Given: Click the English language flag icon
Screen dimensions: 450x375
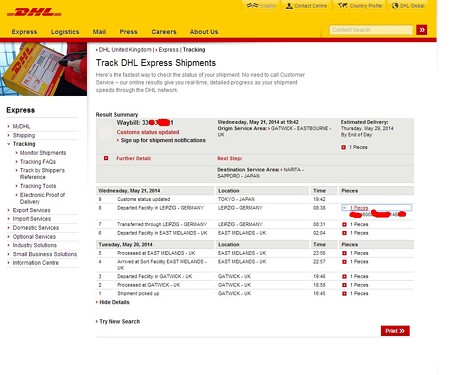Looking at the screenshot, I should [x=252, y=6].
